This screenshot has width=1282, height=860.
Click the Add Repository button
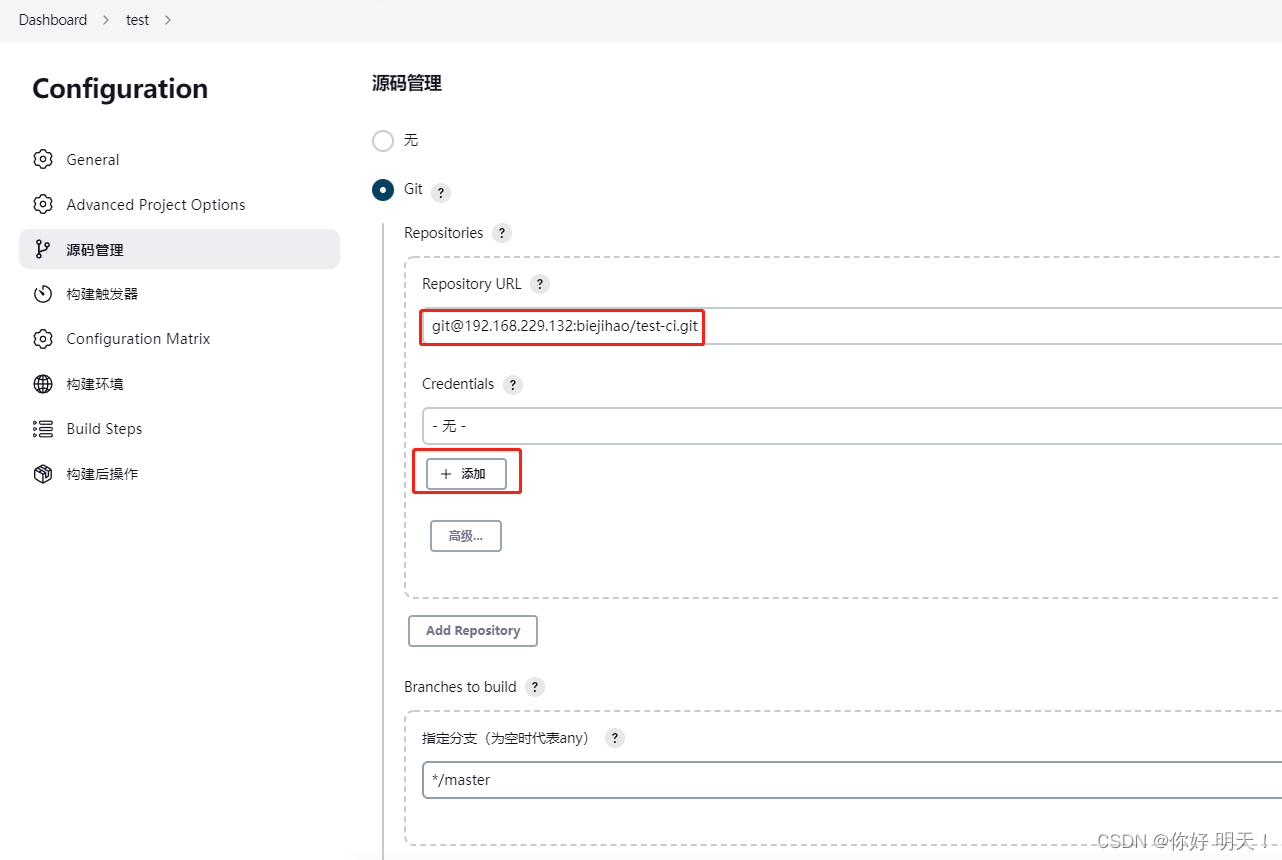473,631
